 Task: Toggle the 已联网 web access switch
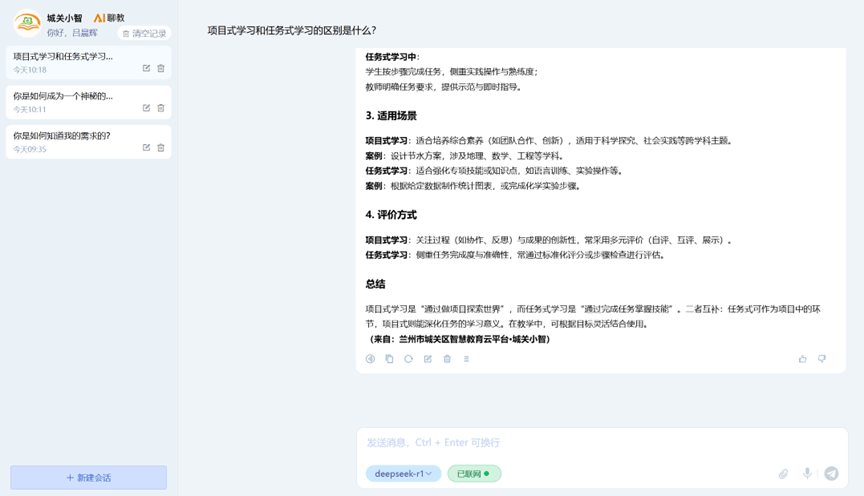(474, 474)
